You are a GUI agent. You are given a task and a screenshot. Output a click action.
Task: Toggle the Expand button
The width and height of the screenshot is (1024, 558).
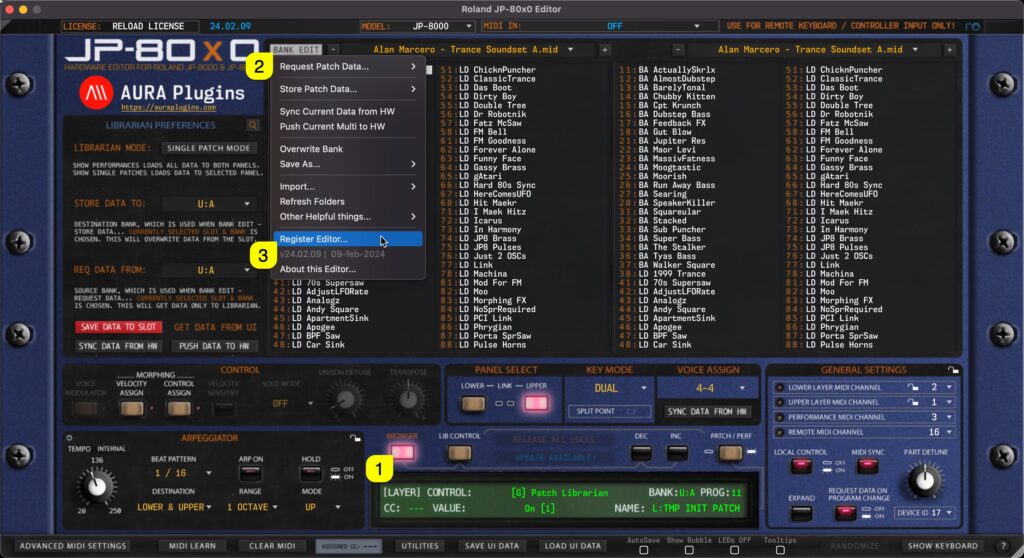[801, 513]
